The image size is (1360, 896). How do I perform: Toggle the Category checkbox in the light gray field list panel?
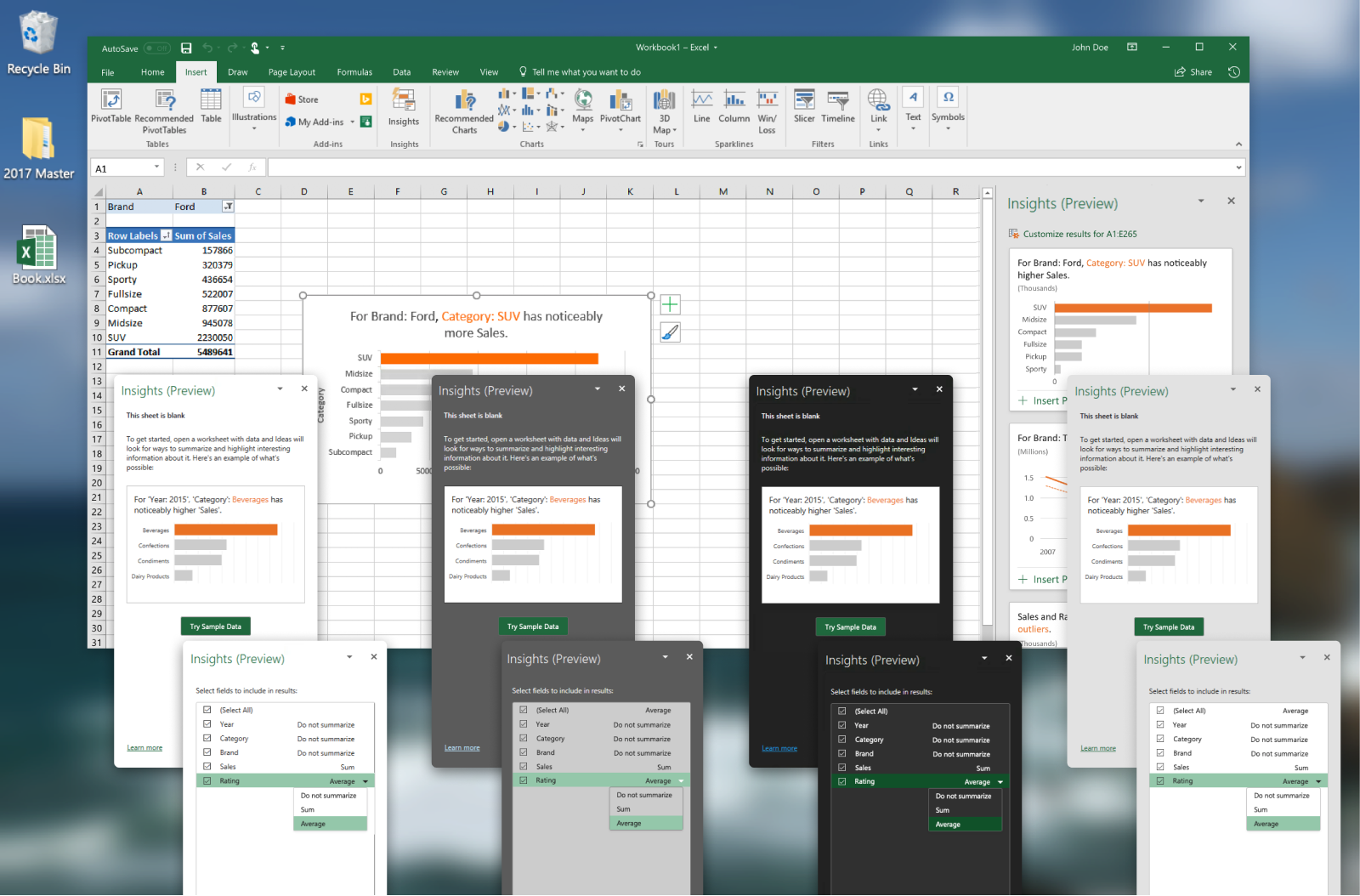tap(1160, 739)
